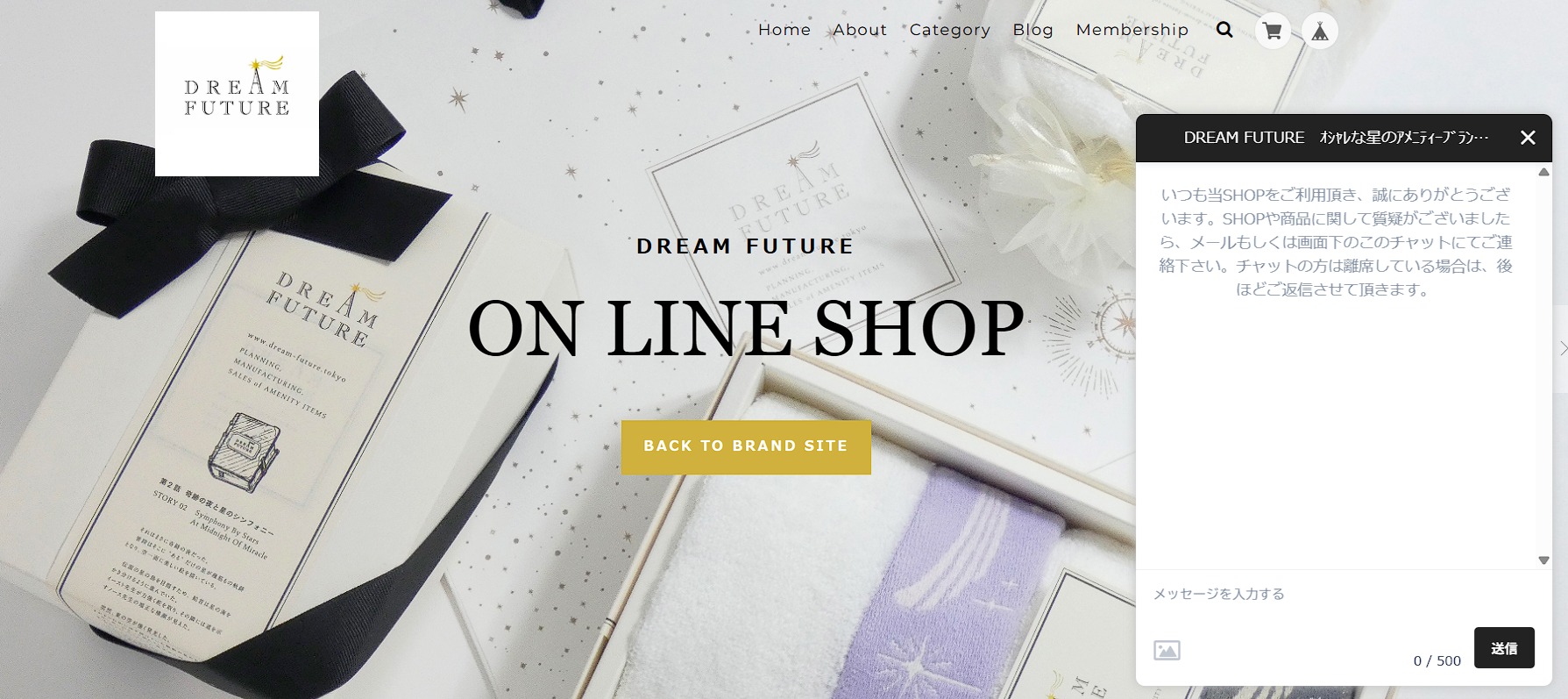The image size is (1568, 699).
Task: Click the chat scroll down arrow
Action: [1543, 560]
